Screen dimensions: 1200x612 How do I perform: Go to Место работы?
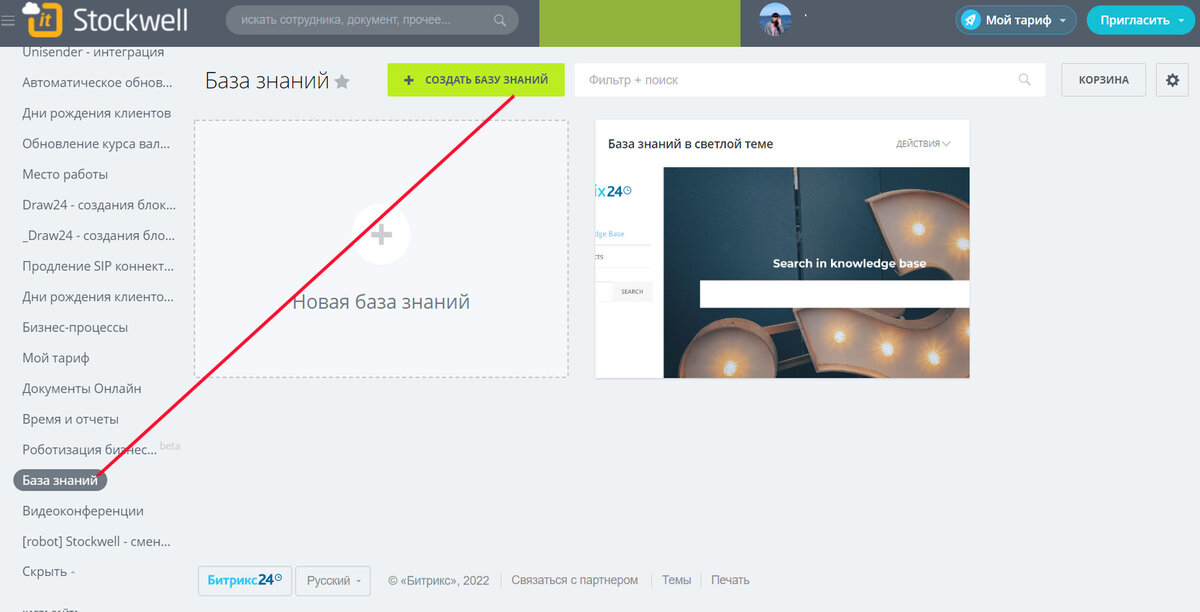[65, 174]
